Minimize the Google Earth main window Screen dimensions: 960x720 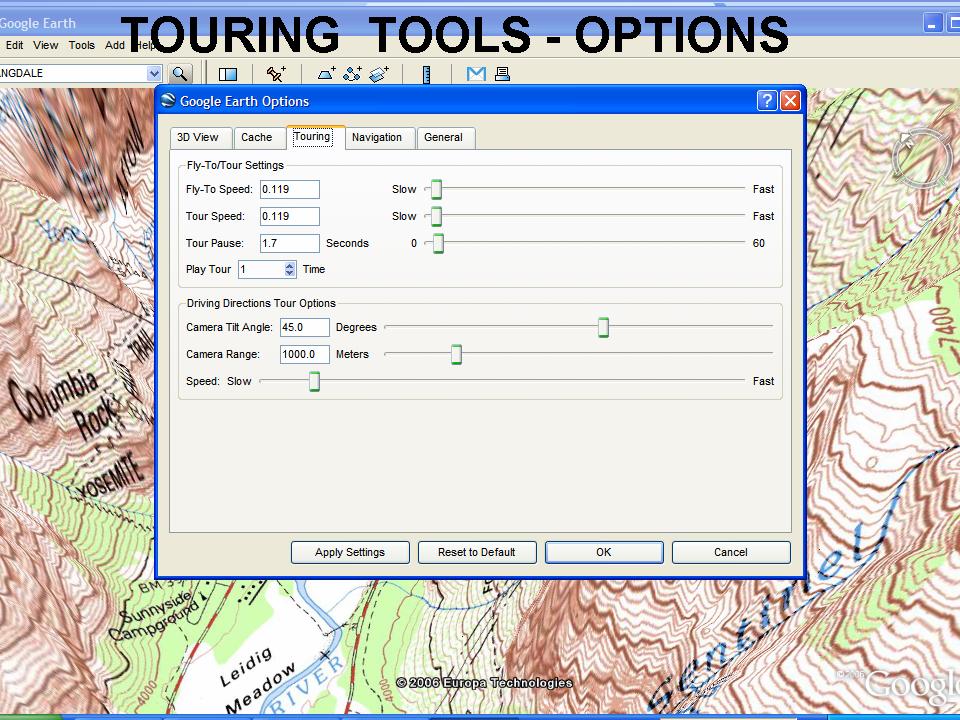coord(932,23)
